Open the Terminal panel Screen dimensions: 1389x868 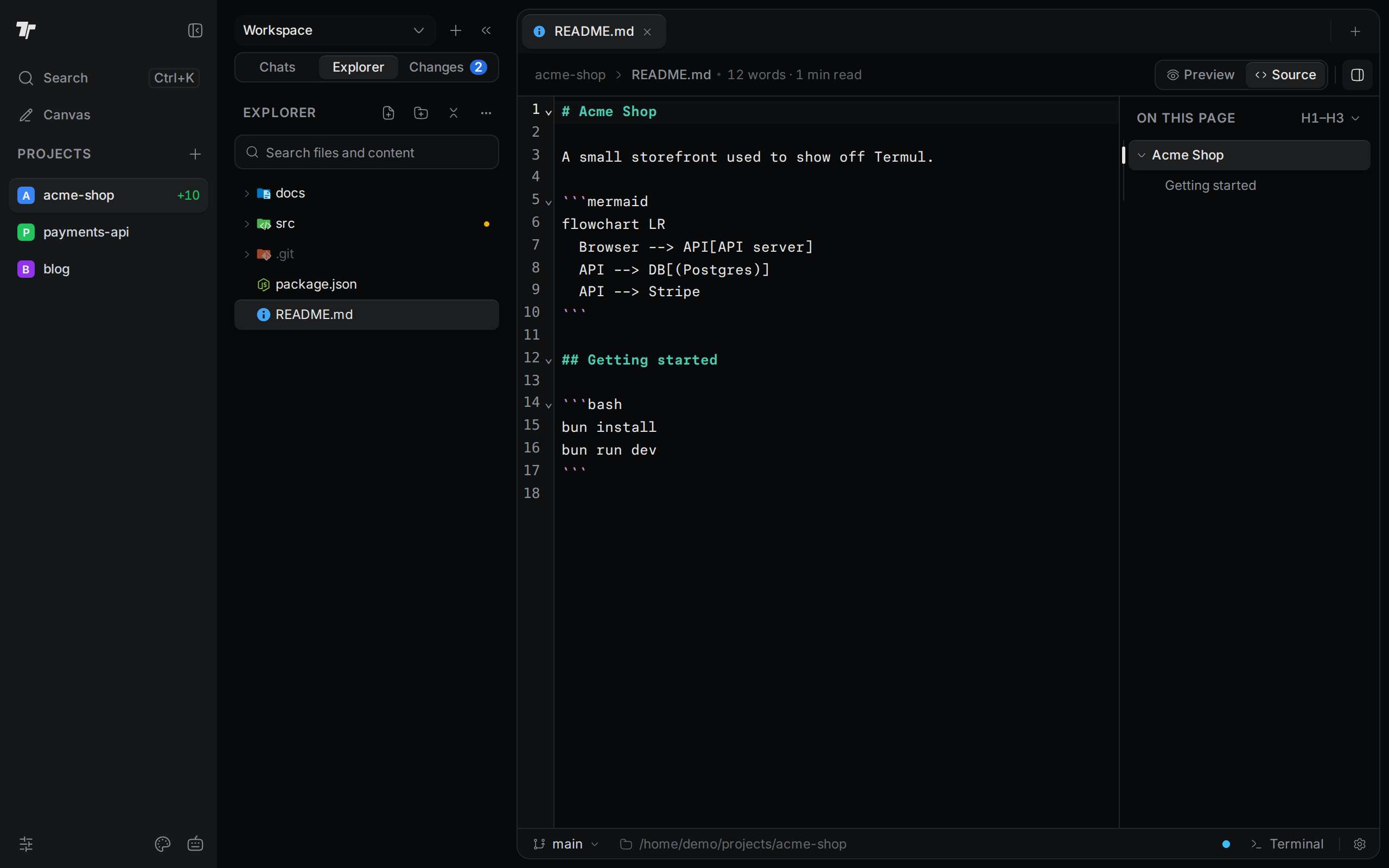(x=1288, y=844)
